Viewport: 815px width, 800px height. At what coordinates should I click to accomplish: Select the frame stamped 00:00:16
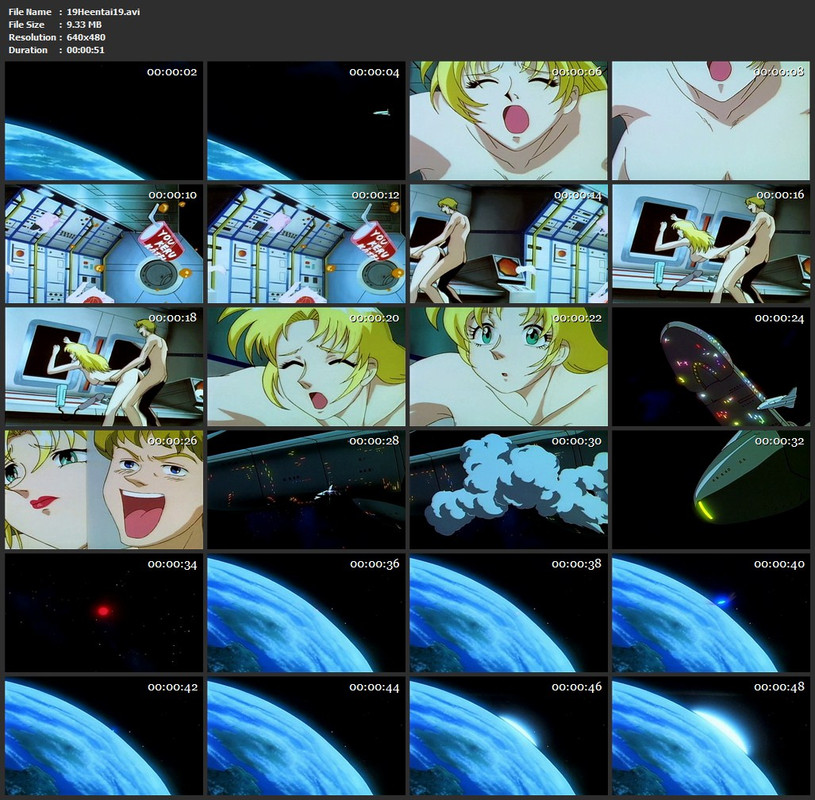711,244
